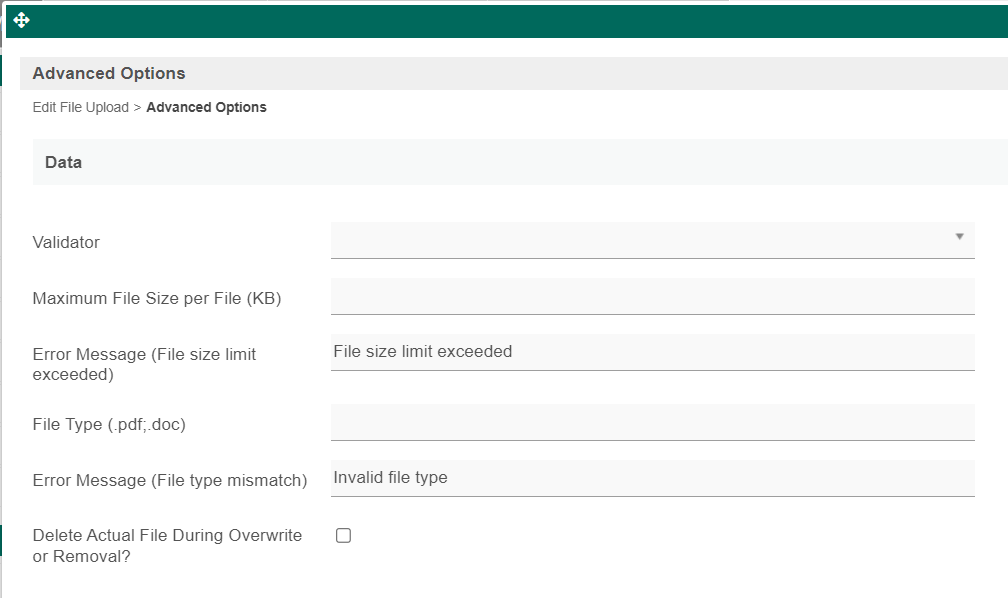Click the move/drag cross-arrows icon
1008x598 pixels.
pyautogui.click(x=22, y=20)
